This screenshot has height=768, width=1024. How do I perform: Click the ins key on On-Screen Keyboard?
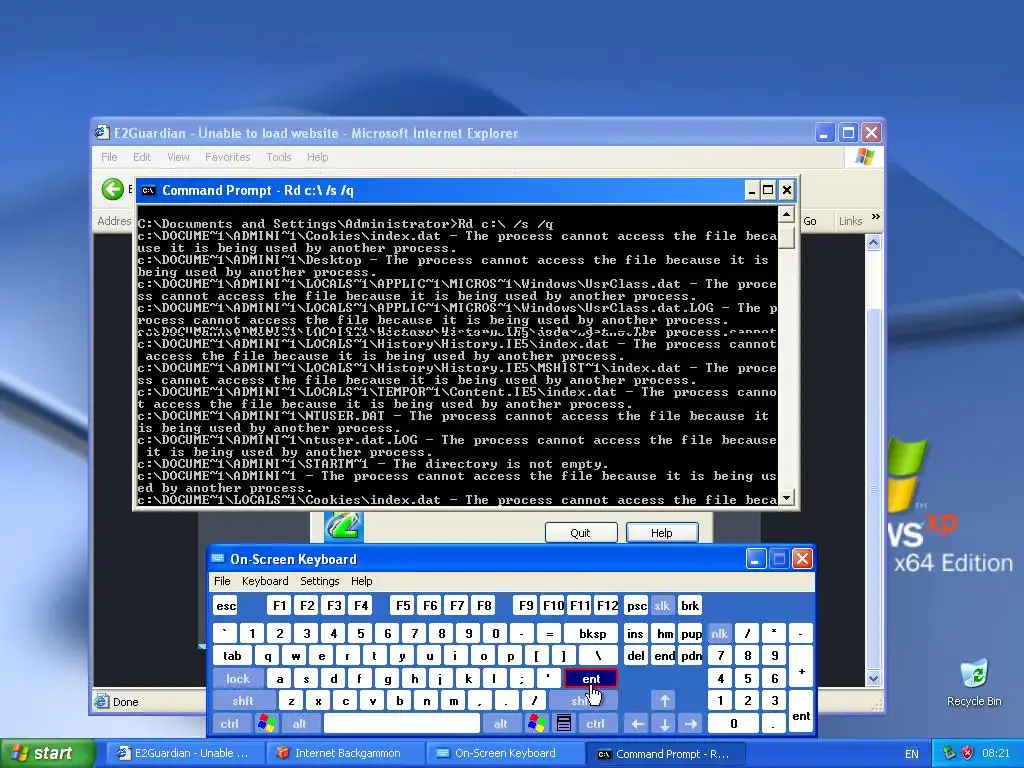click(x=635, y=633)
